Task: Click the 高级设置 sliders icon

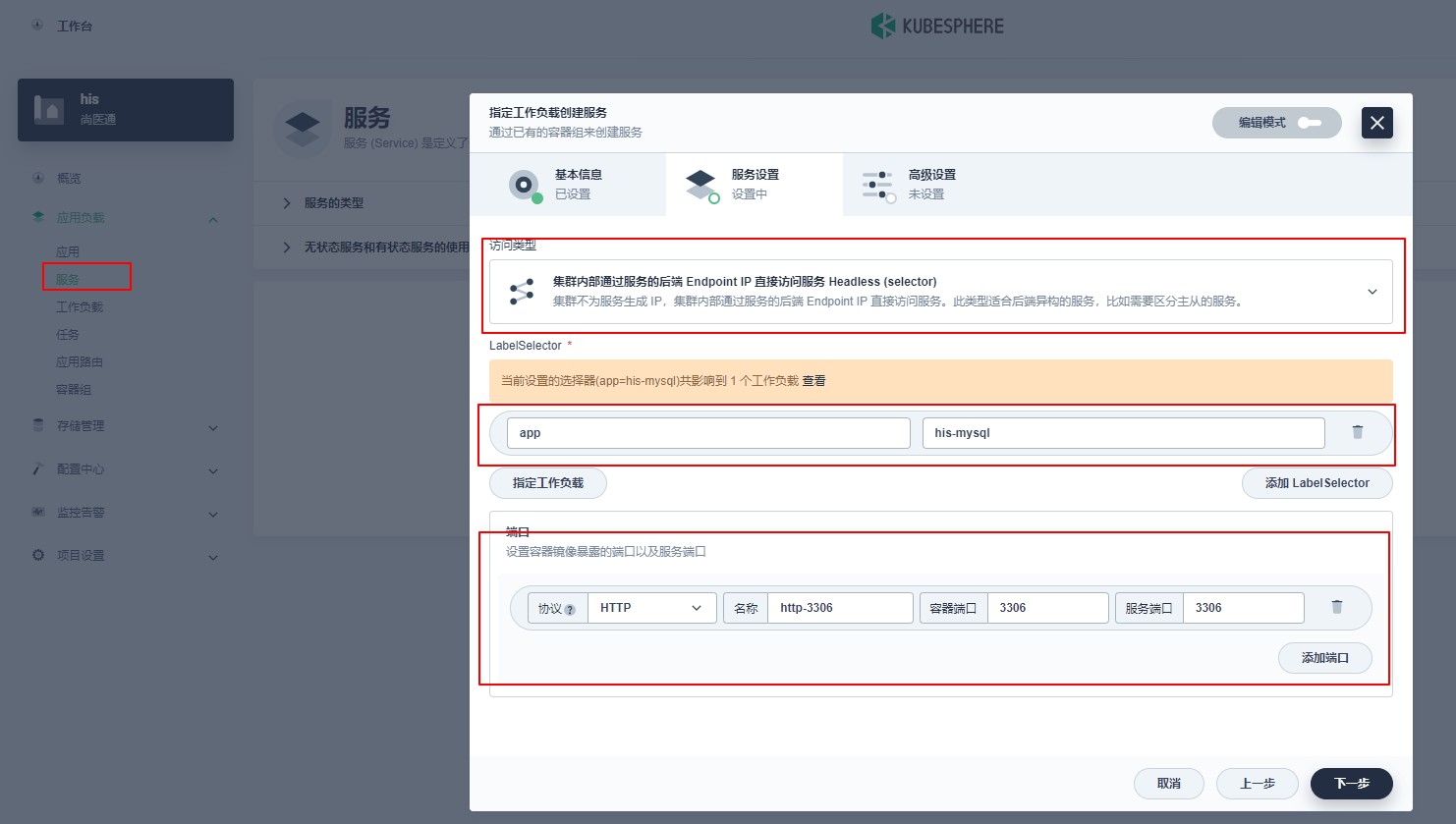Action: (x=877, y=185)
